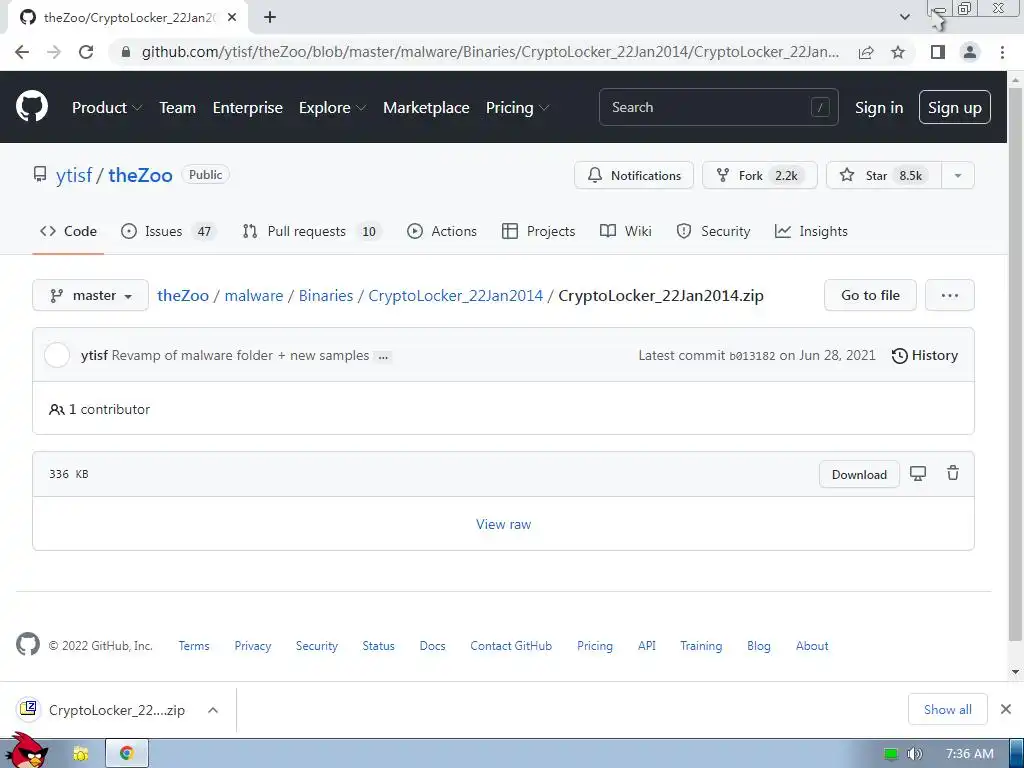Image resolution: width=1024 pixels, height=768 pixels.
Task: Expand the downloaded zip options chevron
Action: coord(213,710)
